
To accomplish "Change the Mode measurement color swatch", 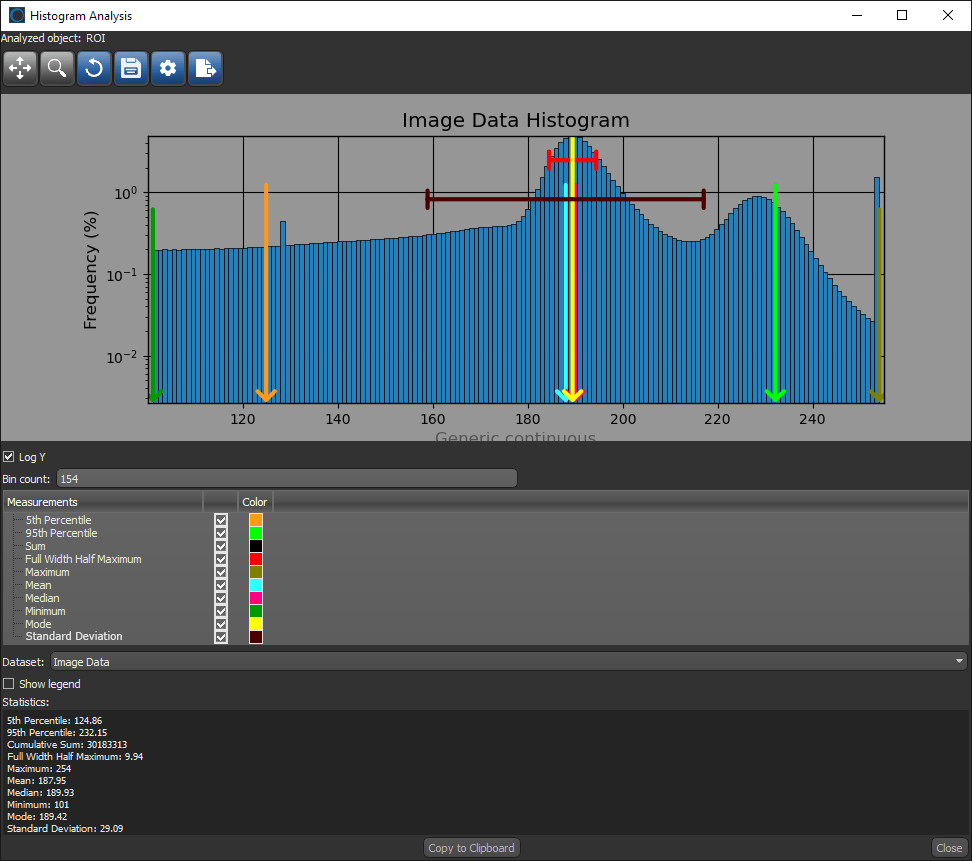I will pos(256,624).
